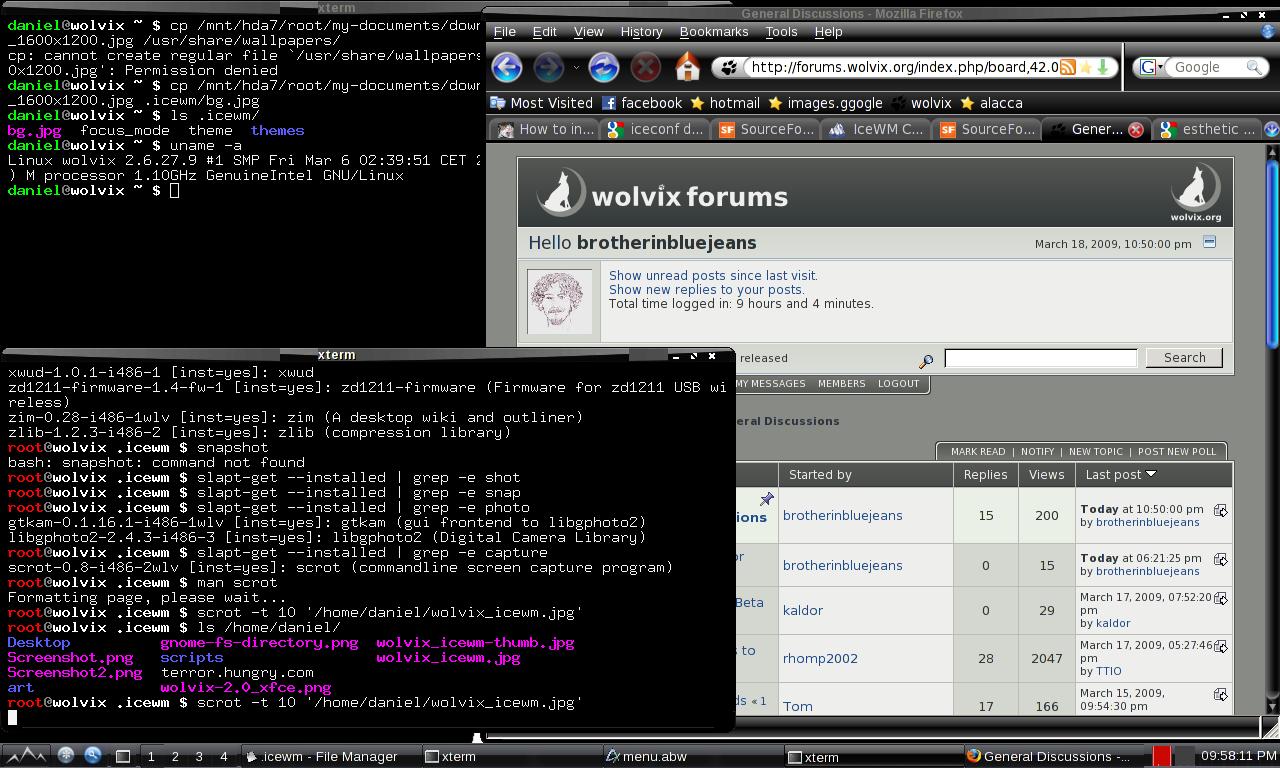1280x768 pixels.
Task: Click the user avatar sketch image
Action: [x=559, y=301]
